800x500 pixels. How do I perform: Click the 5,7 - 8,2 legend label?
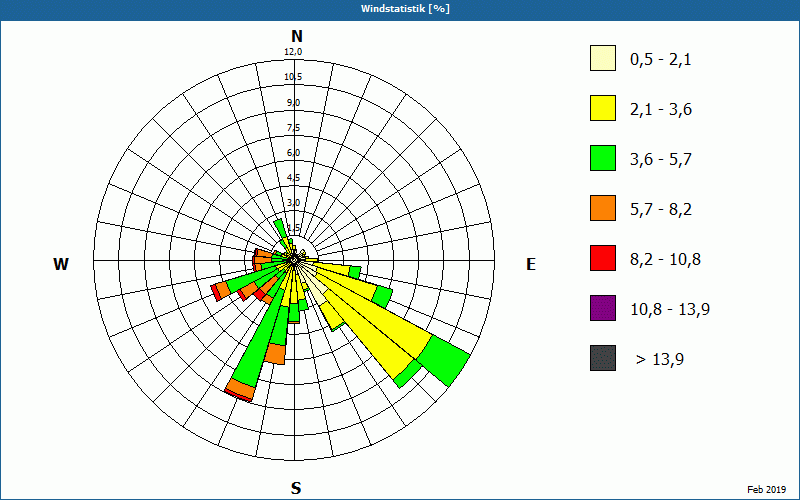661,210
